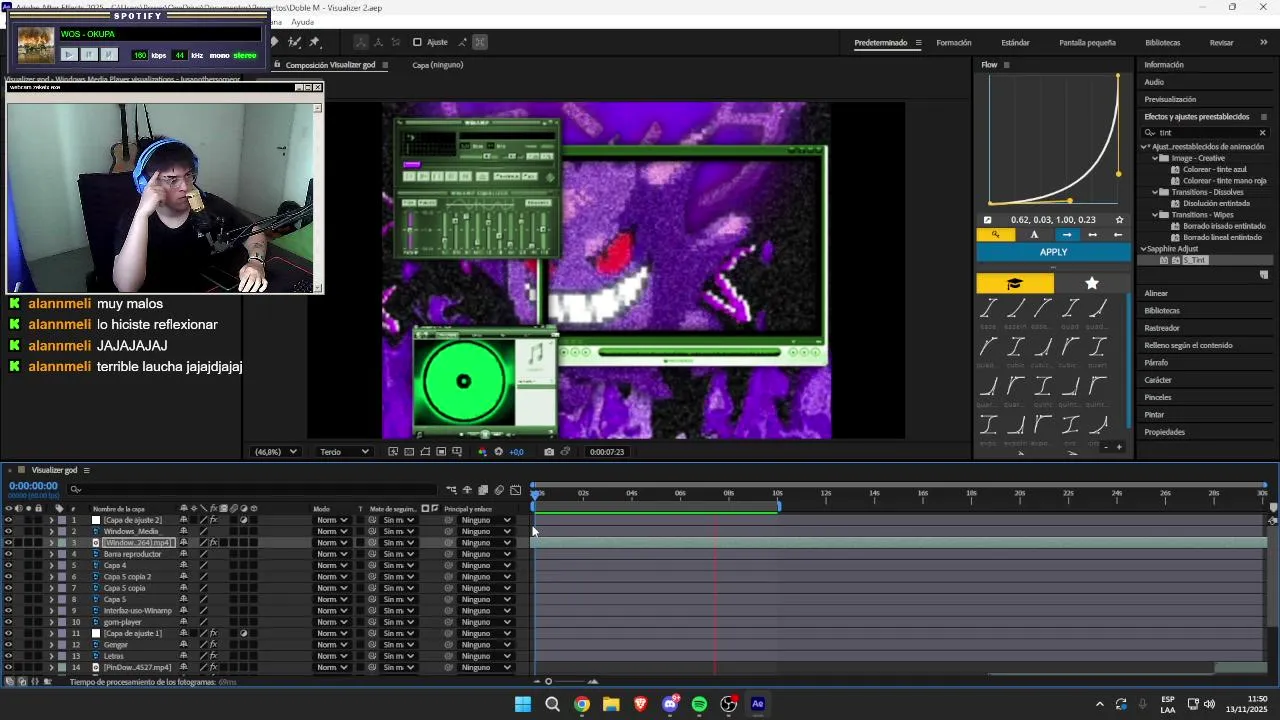Select Flow double-headed arrow direction button
1280x720 pixels.
coord(1093,235)
